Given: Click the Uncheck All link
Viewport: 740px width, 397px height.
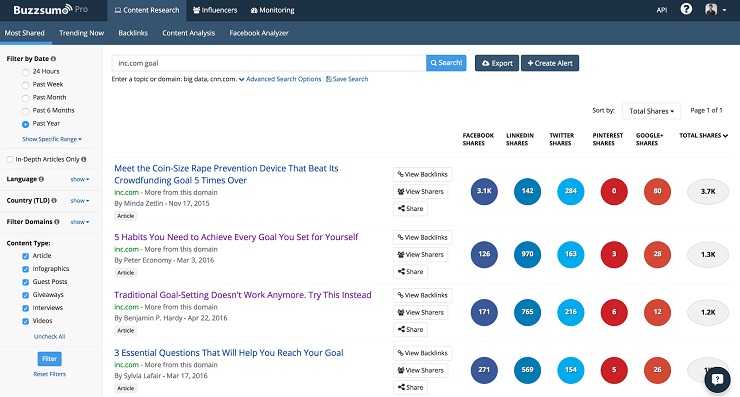Looking at the screenshot, I should [x=50, y=337].
